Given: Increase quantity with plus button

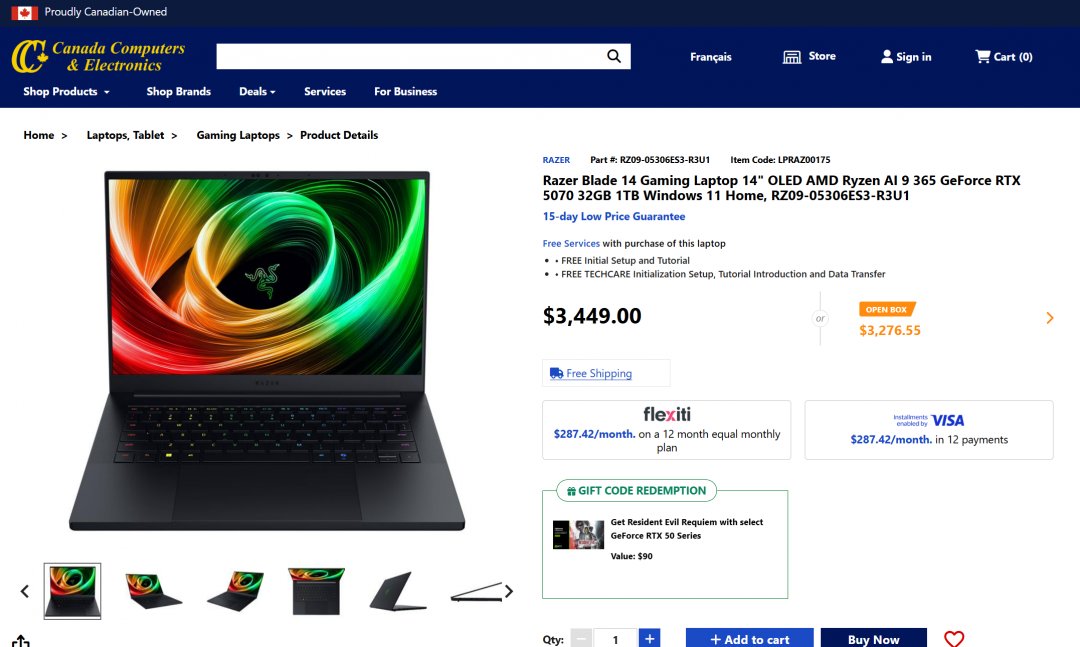Looking at the screenshot, I should pos(649,638).
